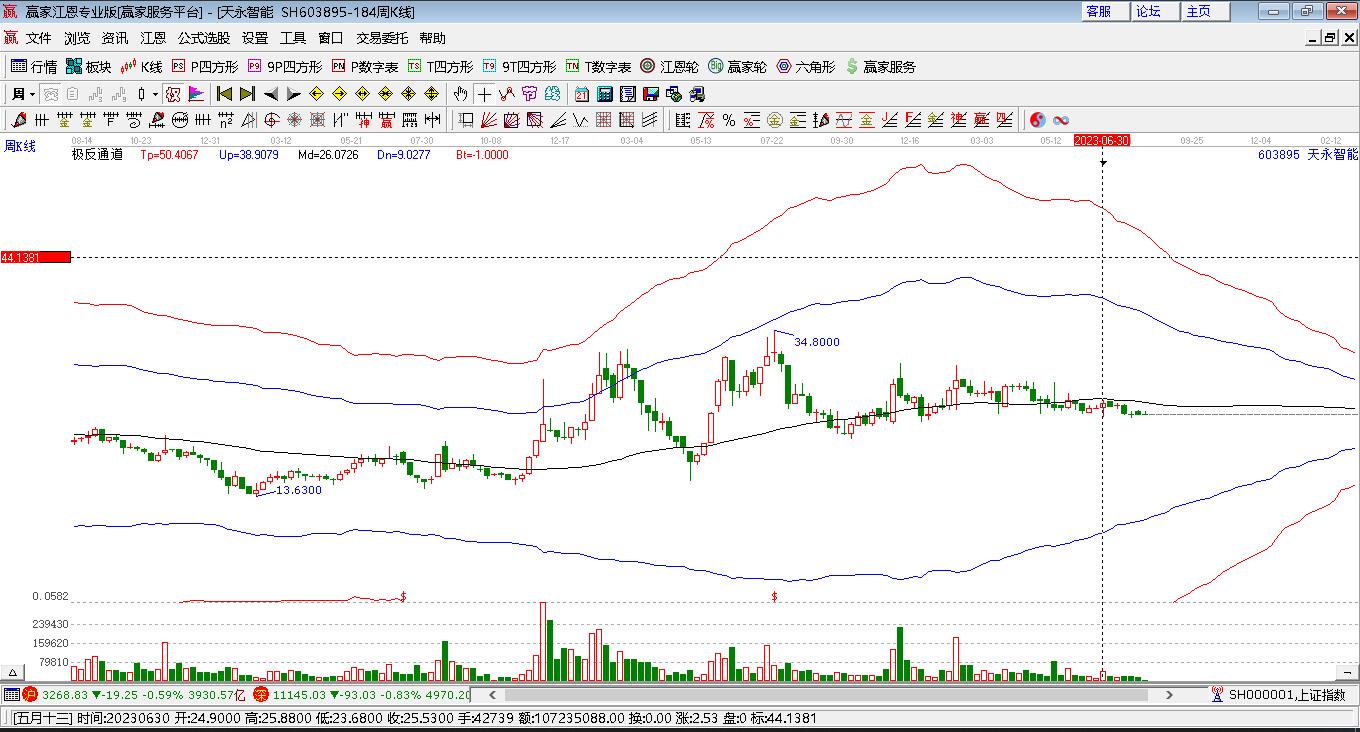Click the Tp=50.4067 indicator value
Screen dimensions: 1360x732
[169, 155]
